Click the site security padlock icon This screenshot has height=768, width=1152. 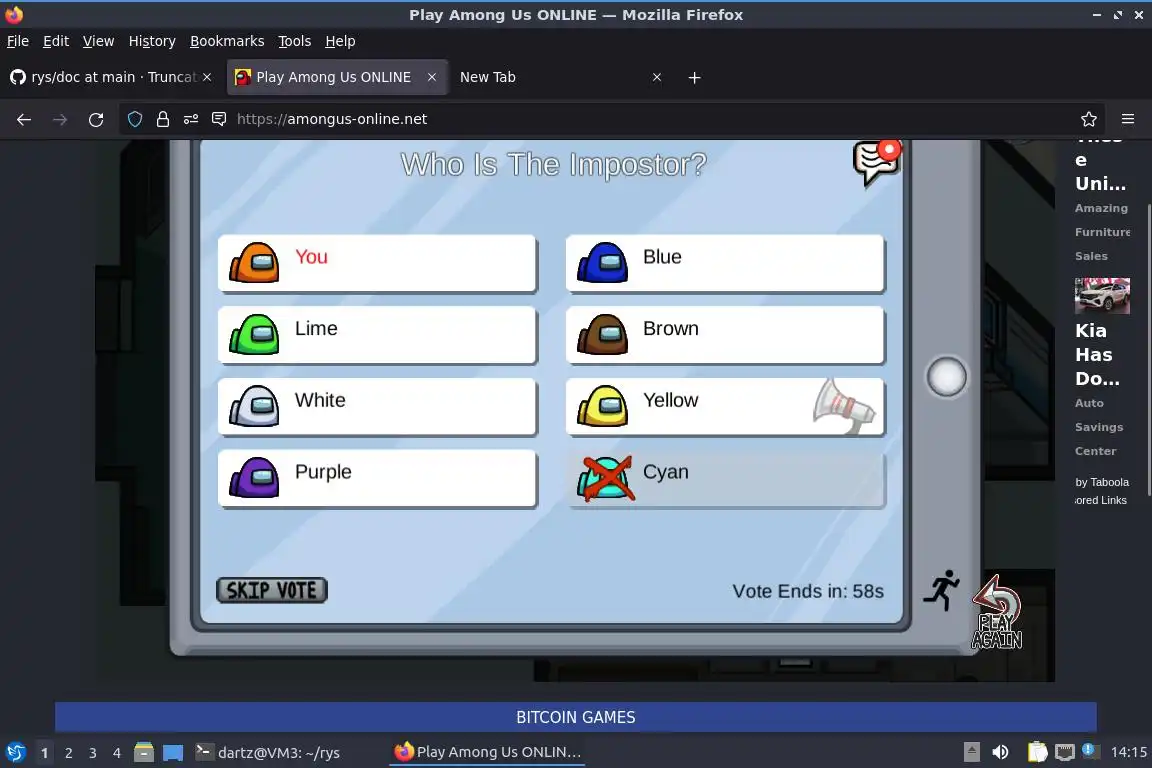[x=163, y=119]
